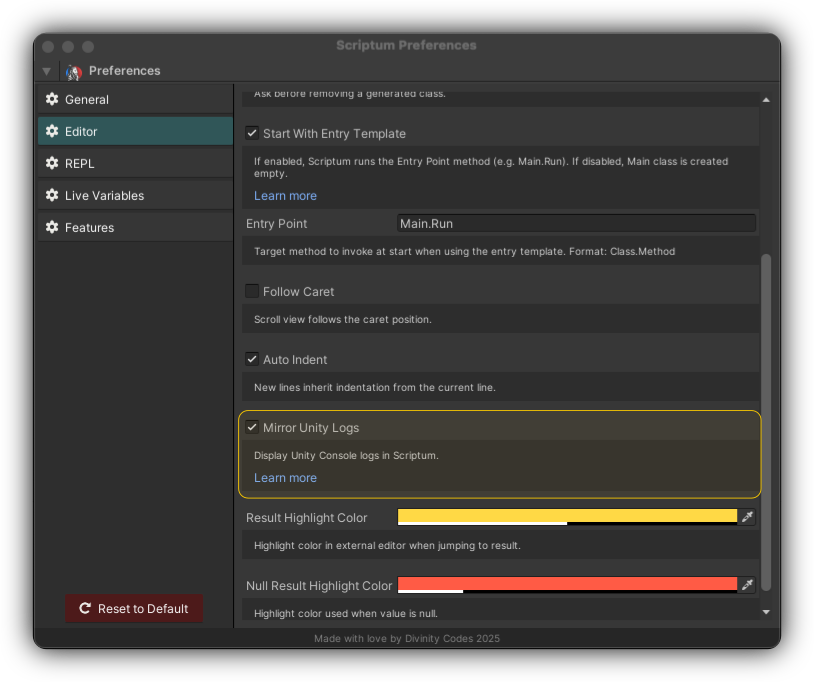Enable the Follow Caret checkbox
Screen dimensions: 814x682
pos(252,291)
